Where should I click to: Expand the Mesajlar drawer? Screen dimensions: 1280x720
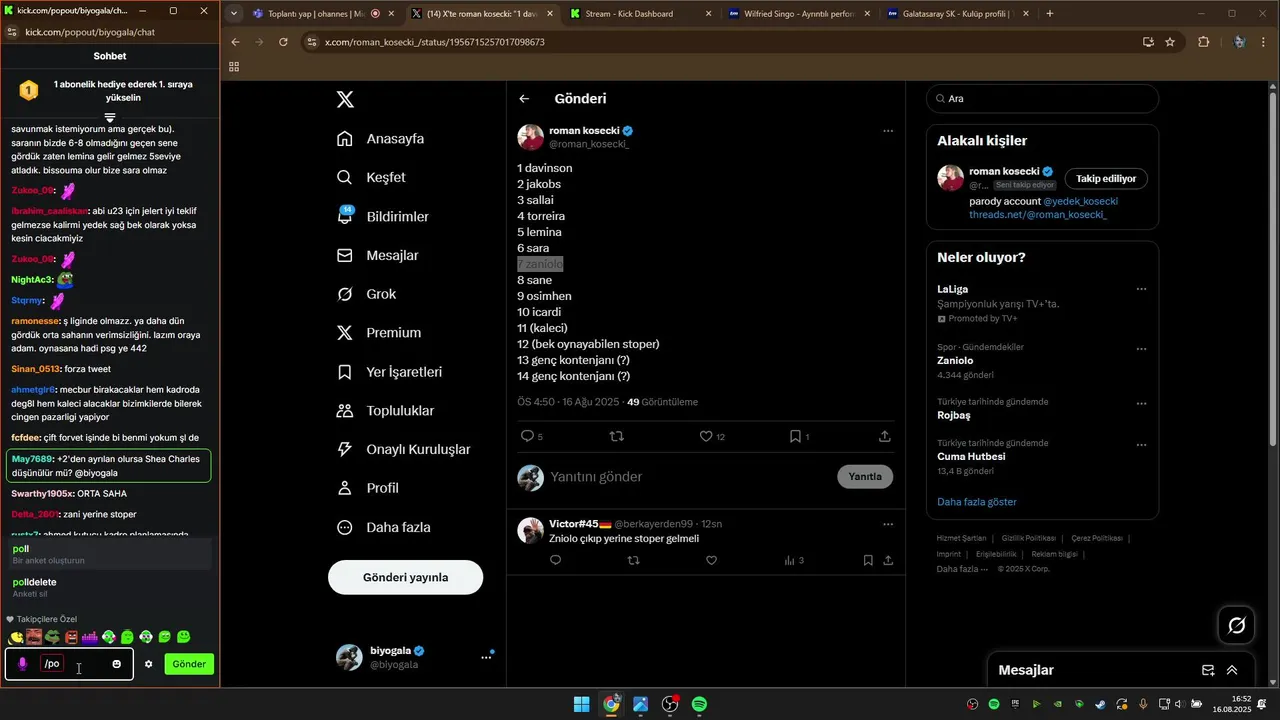(x=1232, y=670)
